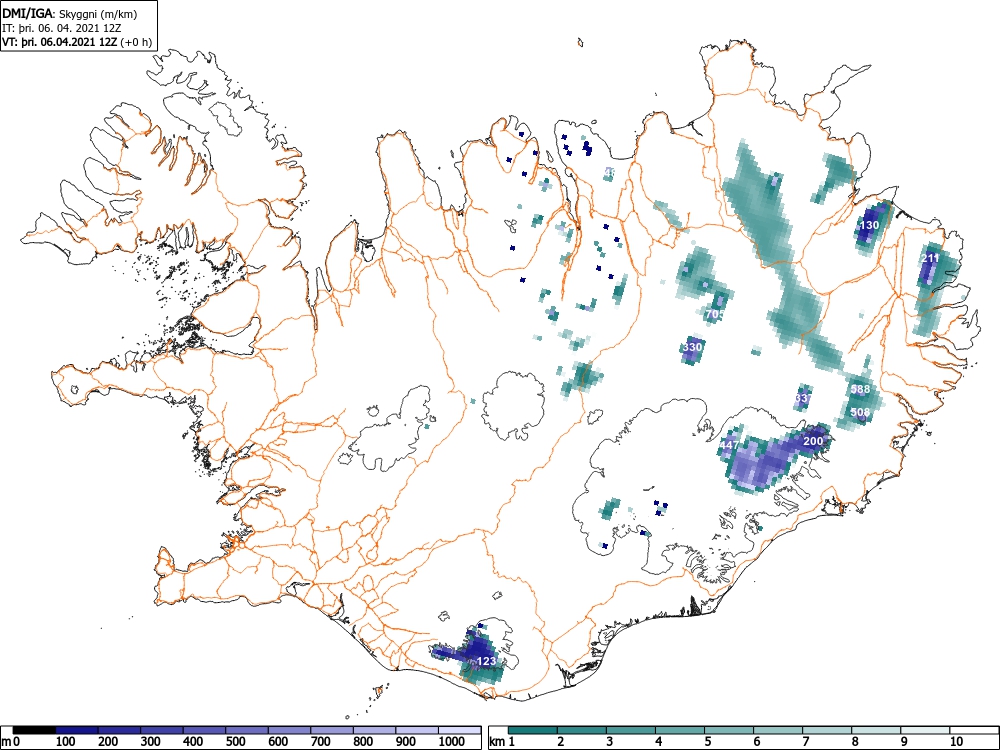Click the title text 'DMI/IGA: Skyggni (m/km)'
This screenshot has width=1000, height=750.
point(70,14)
